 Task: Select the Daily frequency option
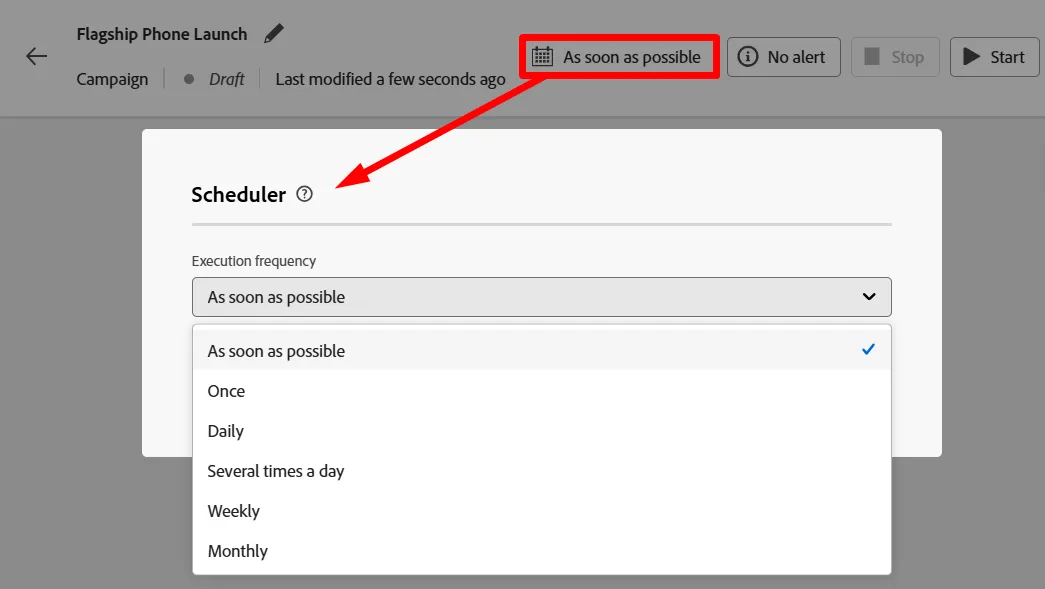[541, 431]
